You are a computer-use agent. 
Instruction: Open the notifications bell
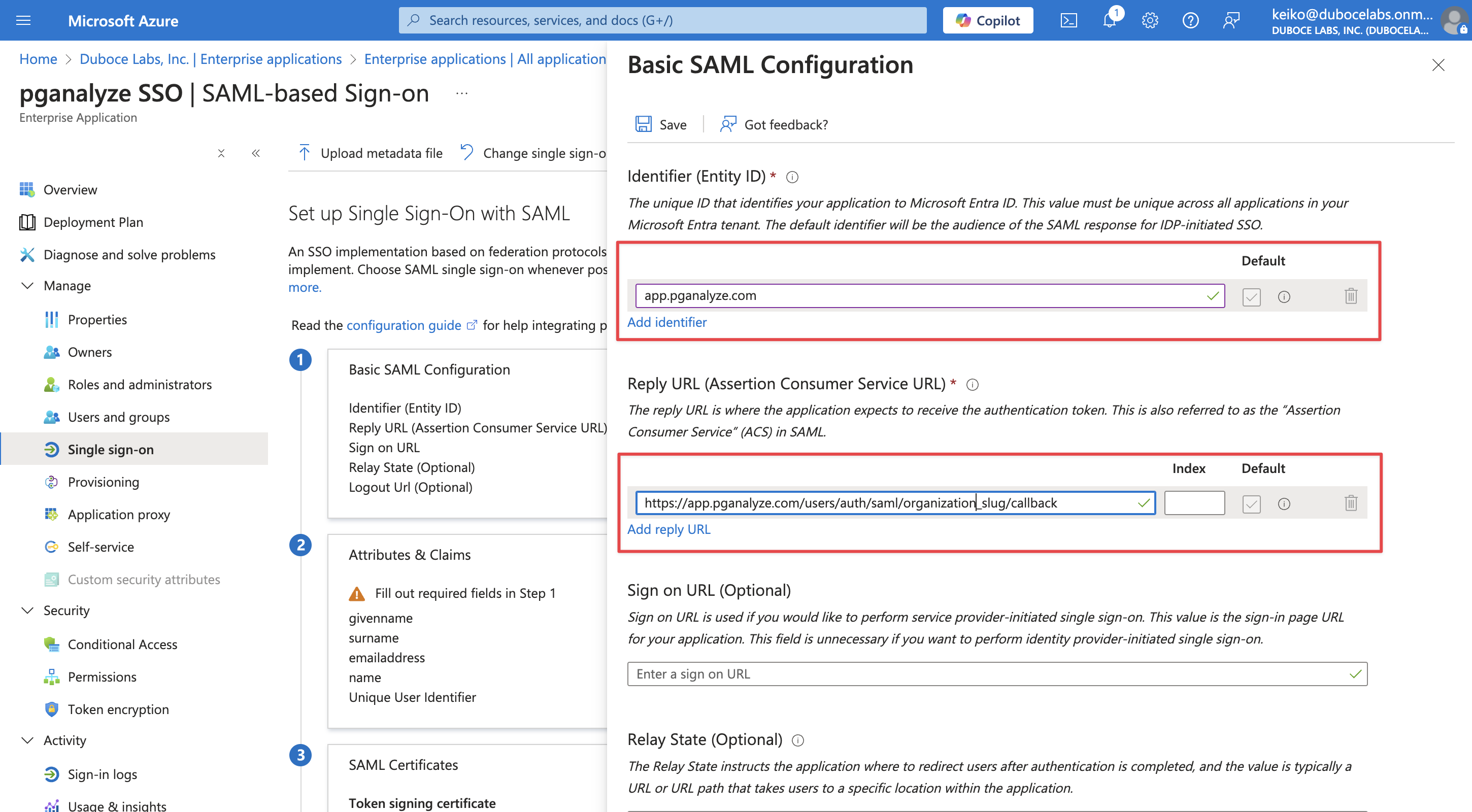pyautogui.click(x=1109, y=21)
